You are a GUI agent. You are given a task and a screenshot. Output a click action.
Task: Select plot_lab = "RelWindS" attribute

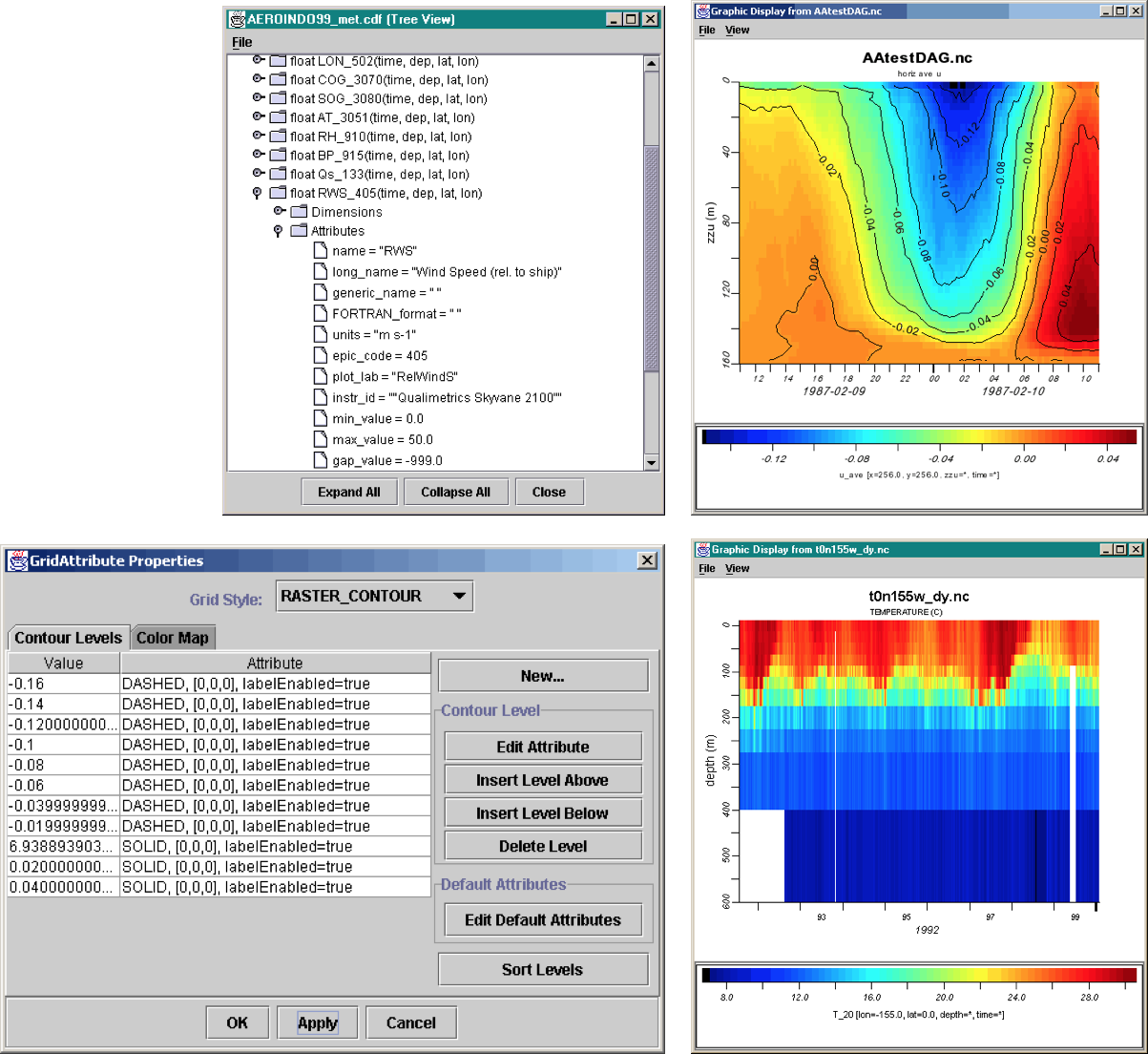pyautogui.click(x=395, y=376)
